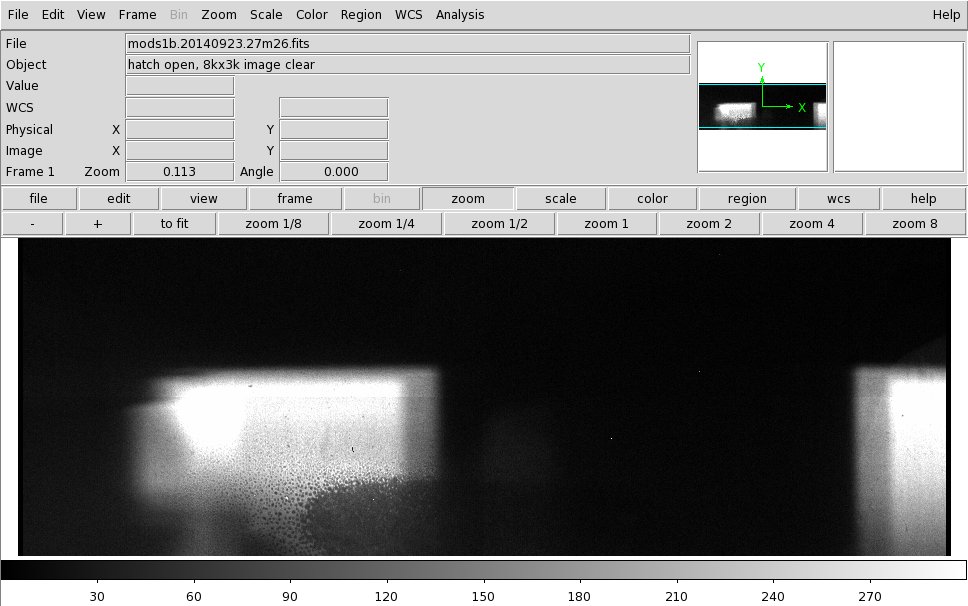
Task: Set zoom to 2
Action: coord(709,224)
